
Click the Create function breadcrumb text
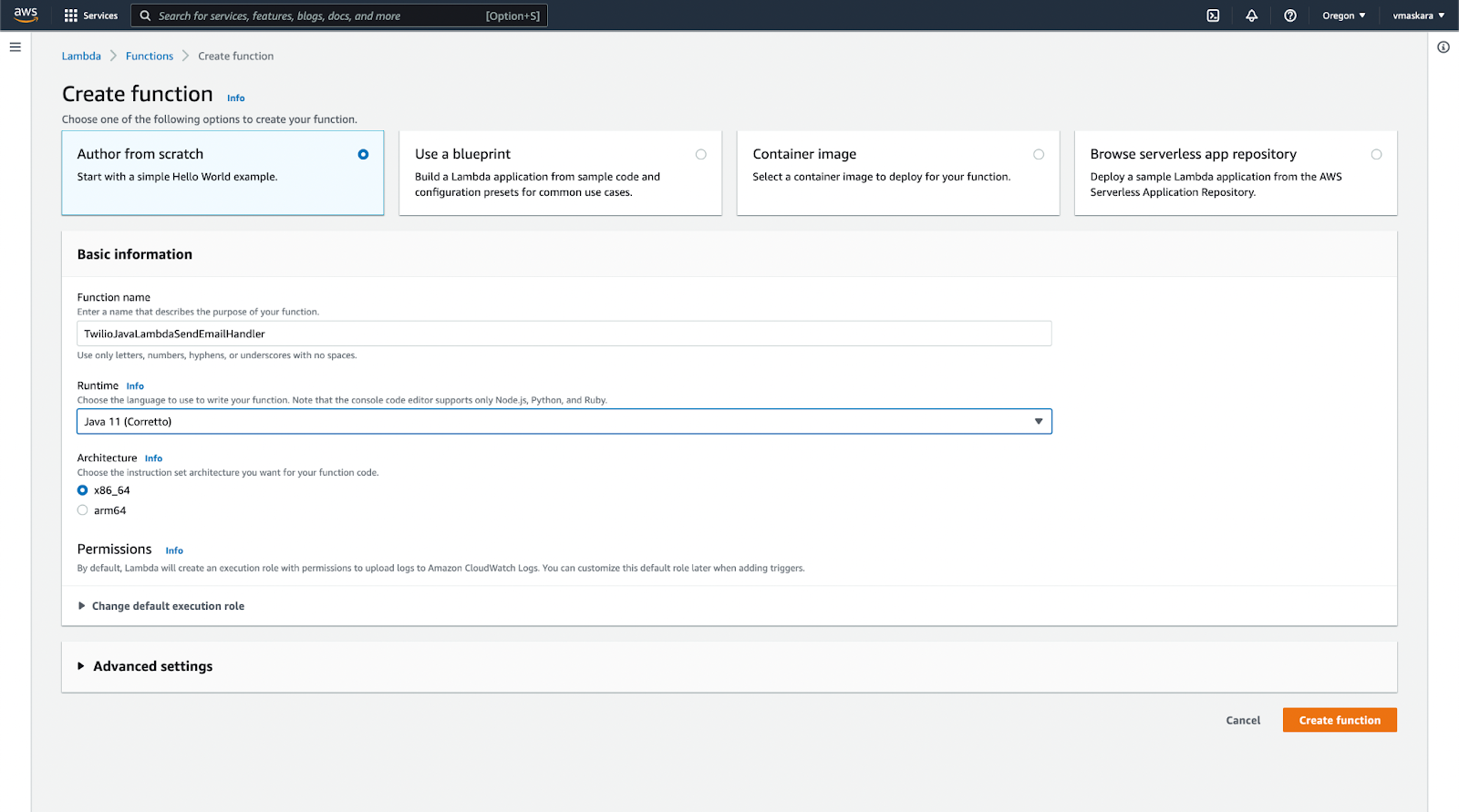[235, 56]
